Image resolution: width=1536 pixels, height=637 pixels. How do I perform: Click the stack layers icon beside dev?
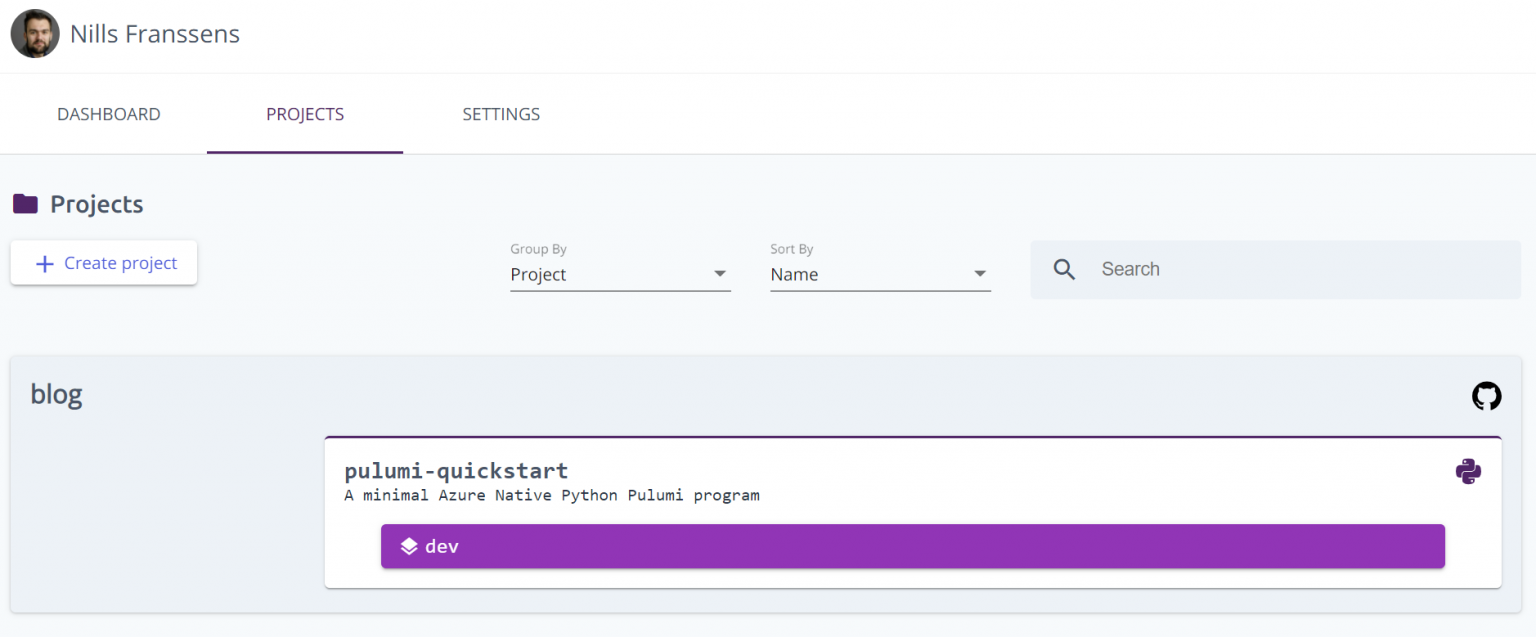click(410, 546)
